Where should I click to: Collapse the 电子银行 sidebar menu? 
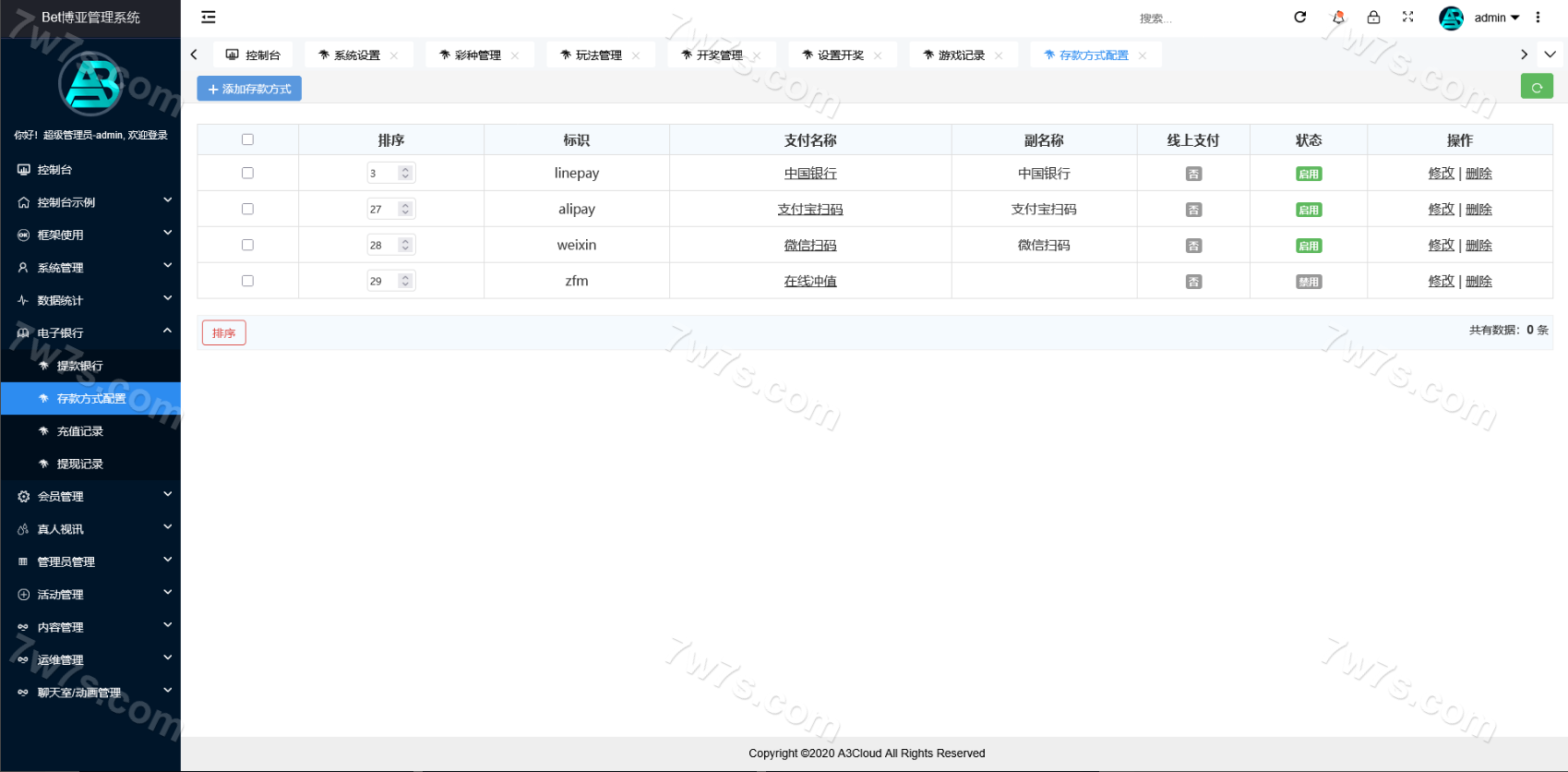pyautogui.click(x=90, y=332)
